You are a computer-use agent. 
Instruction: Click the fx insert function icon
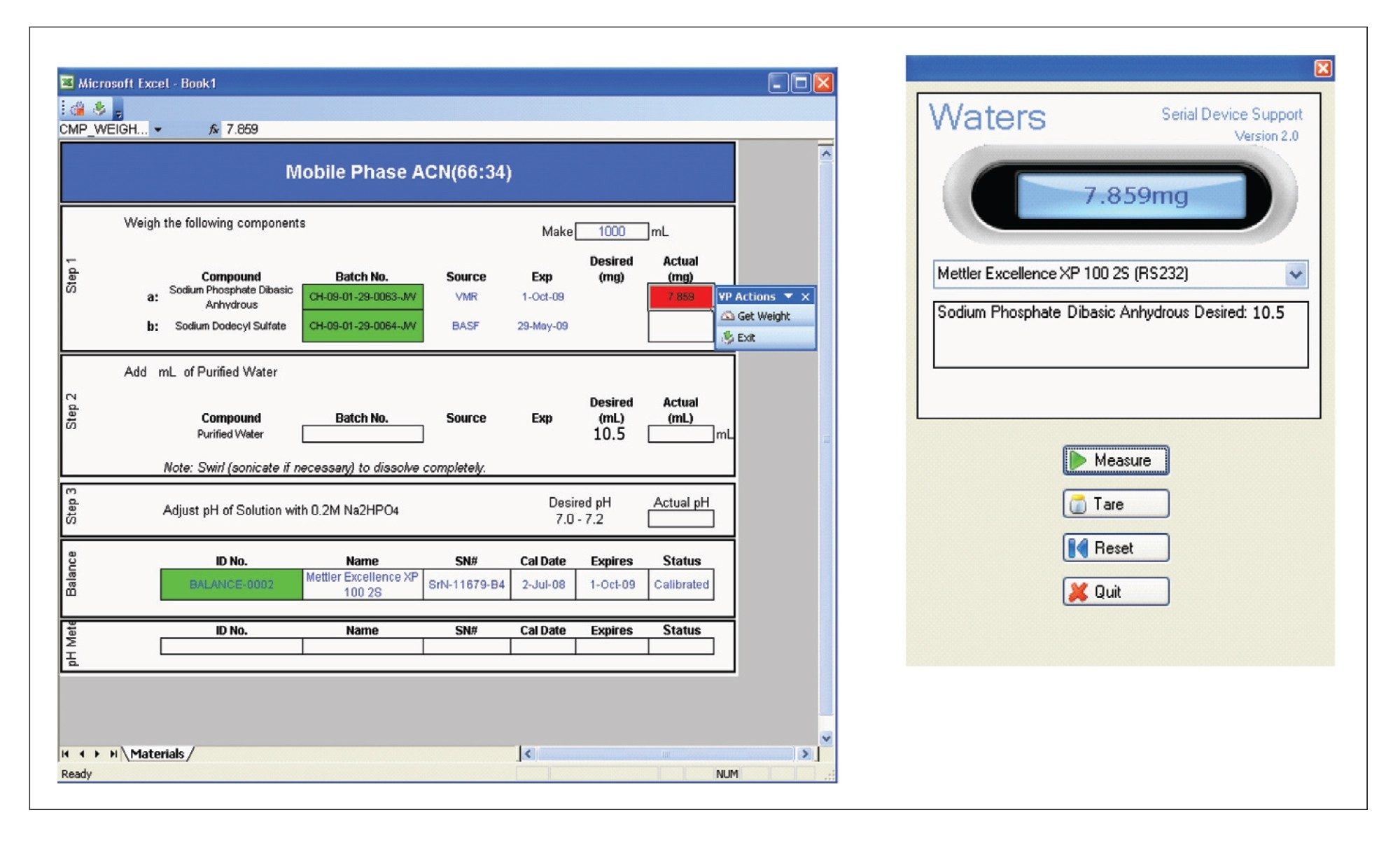(213, 130)
